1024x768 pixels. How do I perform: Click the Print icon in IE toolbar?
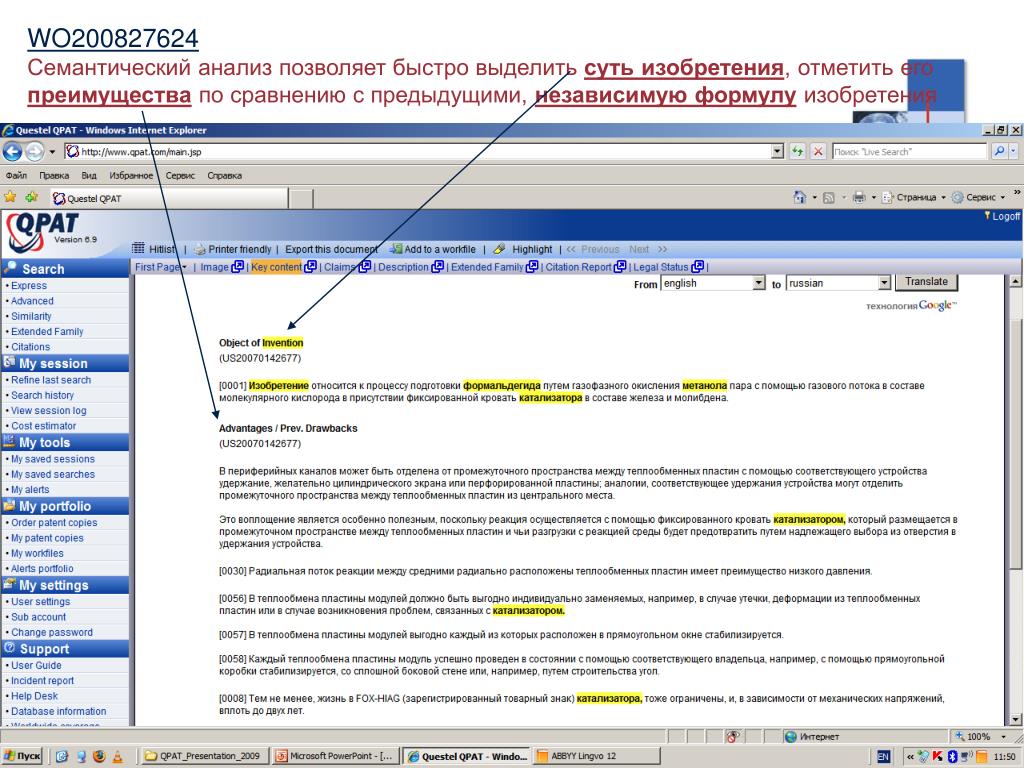[859, 197]
